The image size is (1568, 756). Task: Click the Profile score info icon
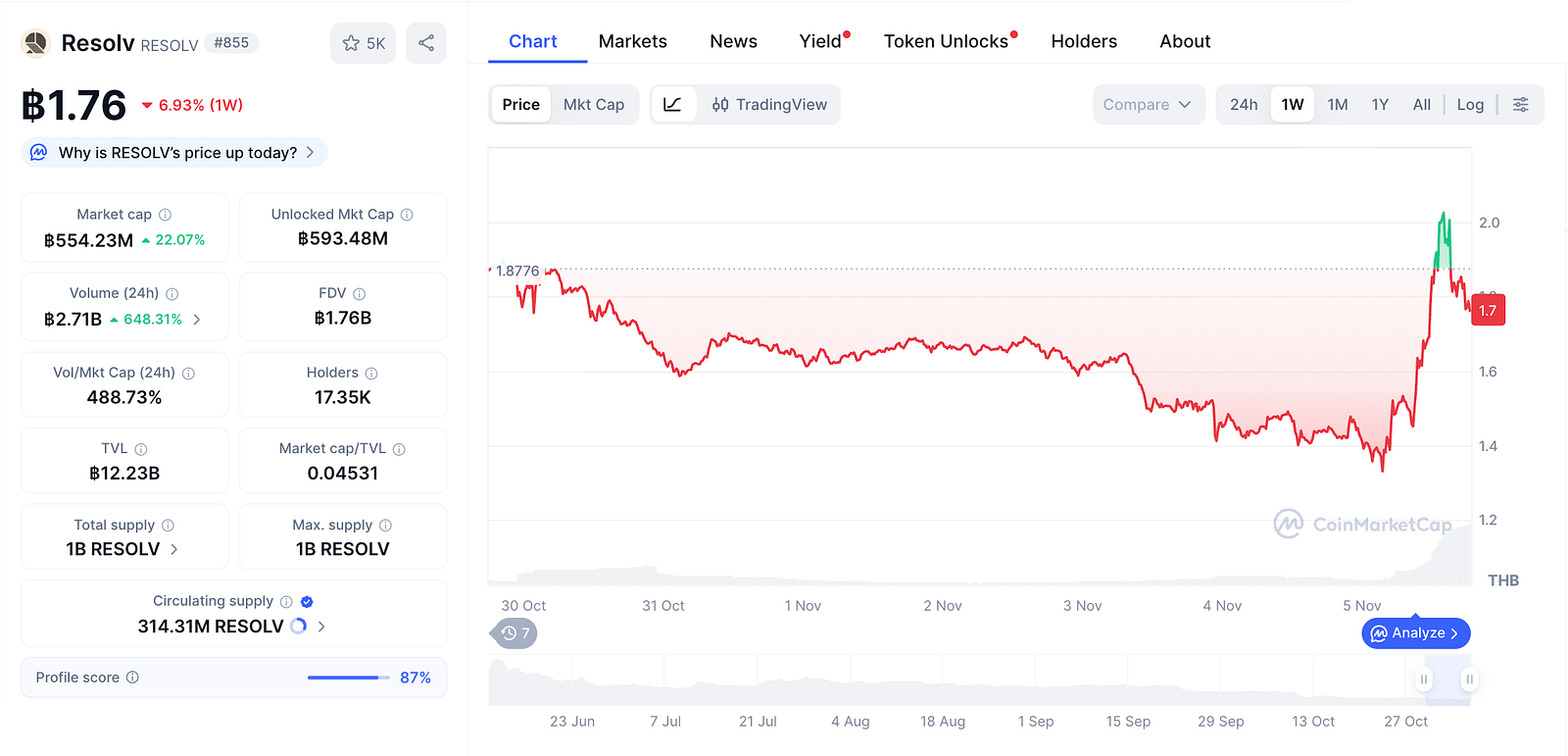132,678
